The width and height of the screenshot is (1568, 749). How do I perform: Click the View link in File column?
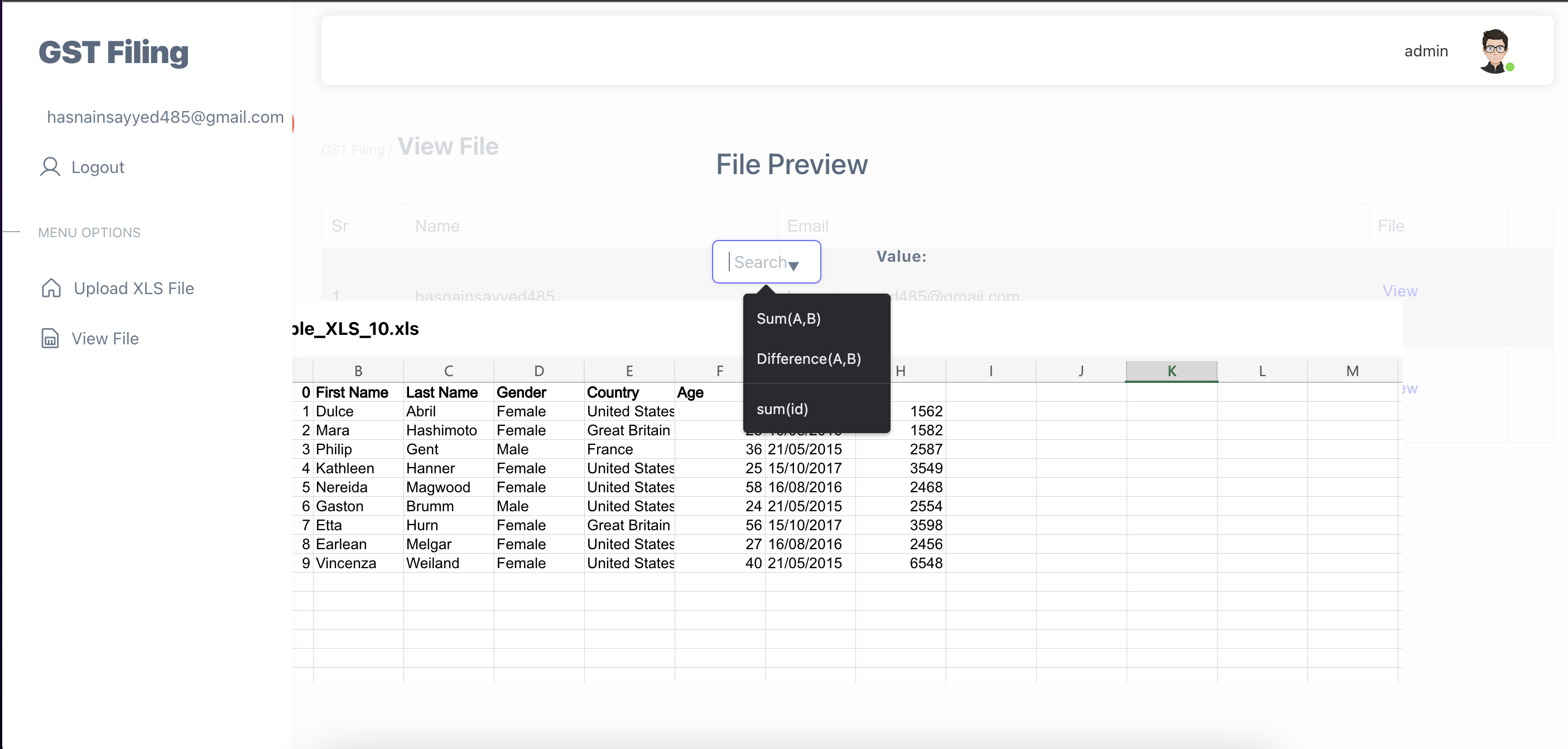pos(1400,291)
